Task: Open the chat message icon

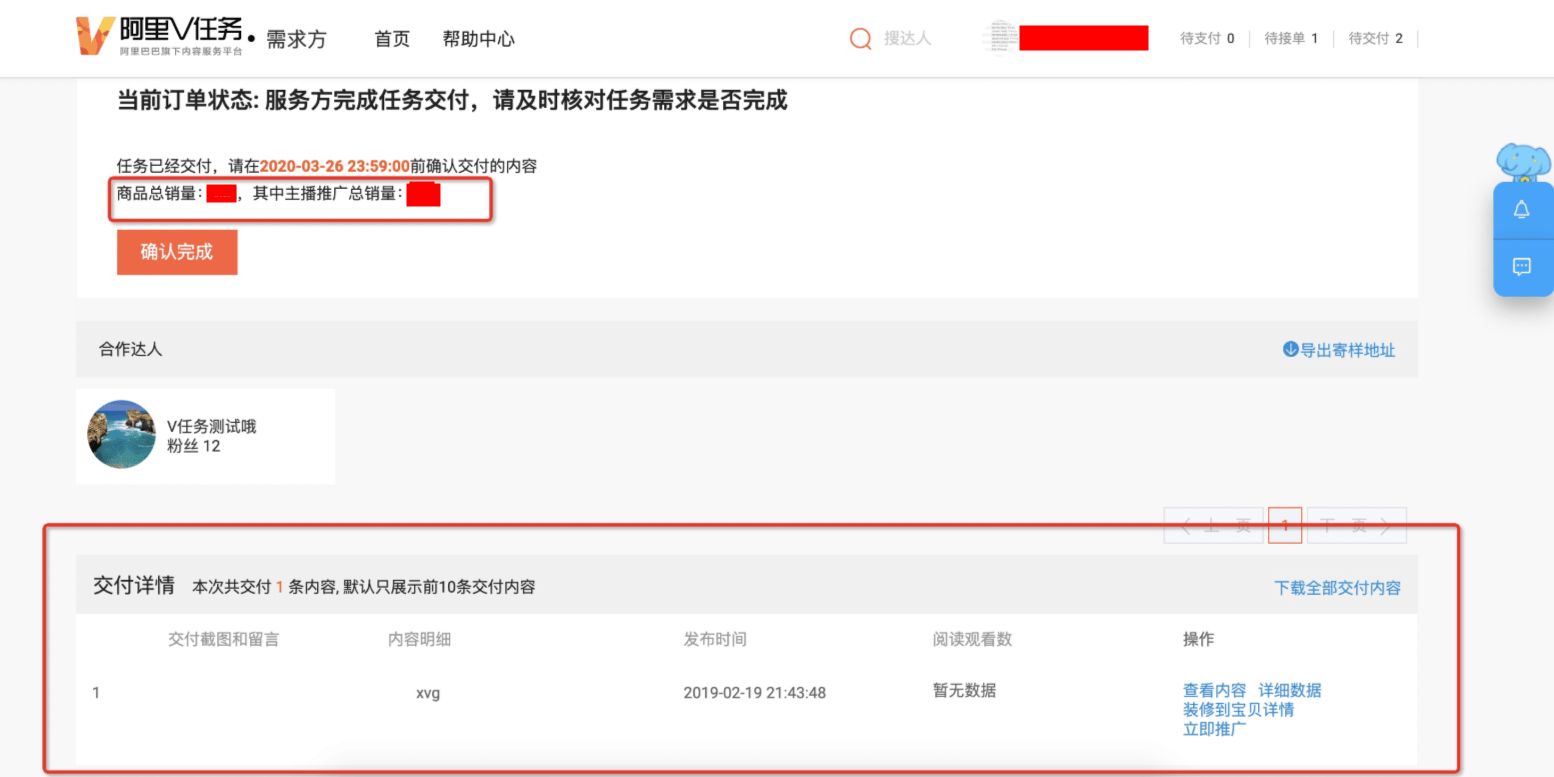Action: (x=1522, y=267)
